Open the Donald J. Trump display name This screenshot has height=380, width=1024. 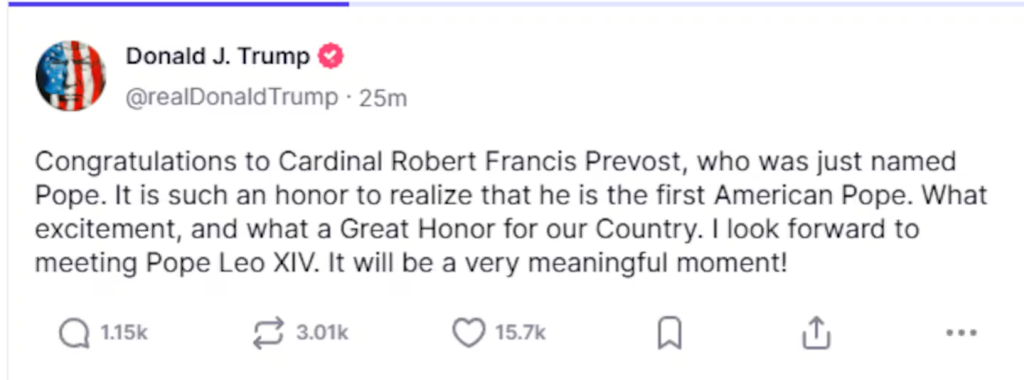(217, 57)
